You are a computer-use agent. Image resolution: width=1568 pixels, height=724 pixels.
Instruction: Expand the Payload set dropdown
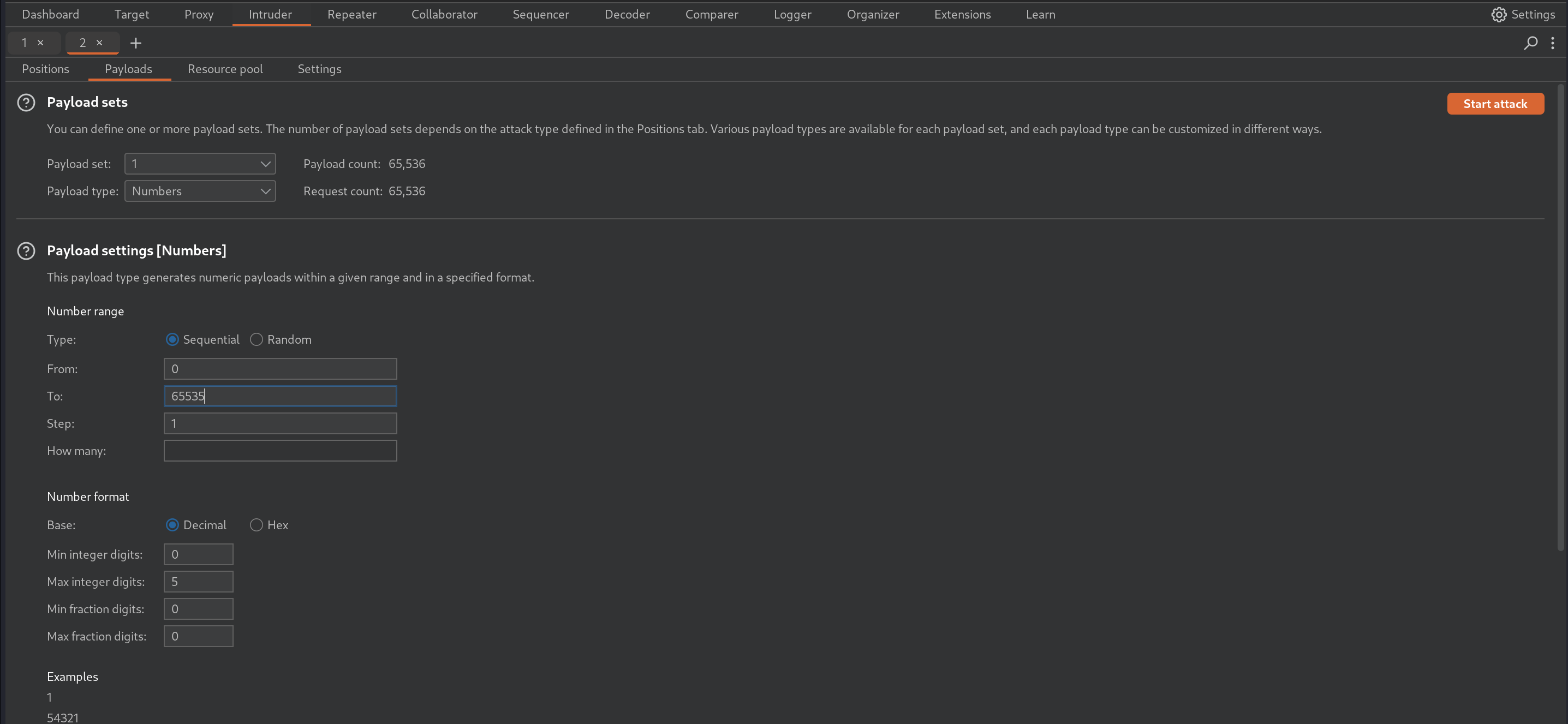[200, 164]
